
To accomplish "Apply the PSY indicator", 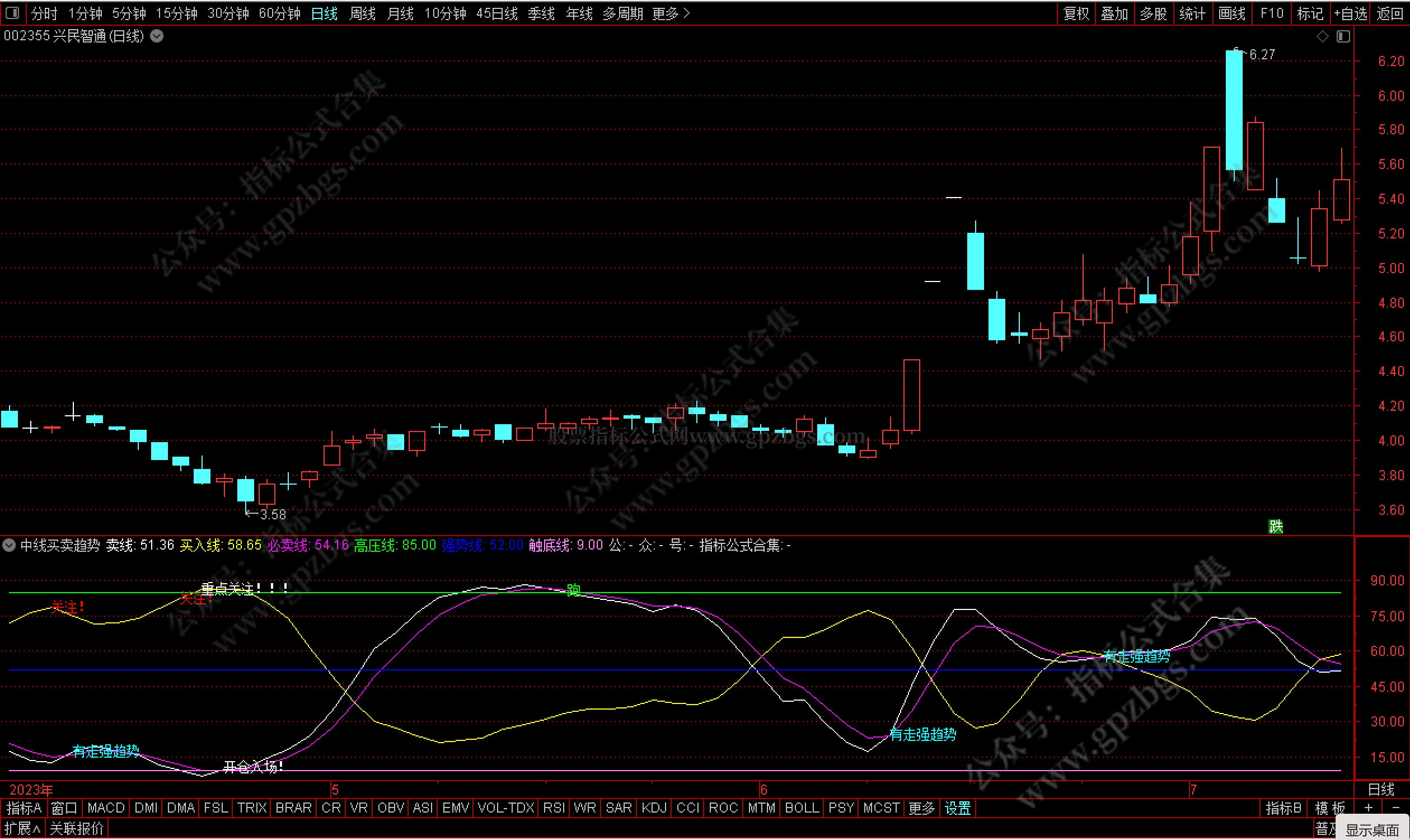I will point(841,808).
